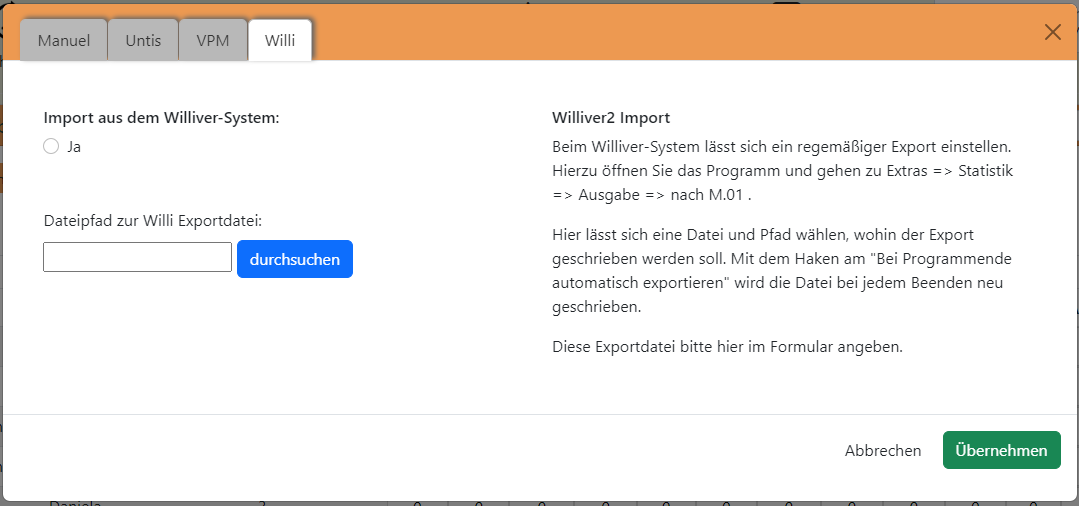
Task: Open the Untis tab
Action: click(143, 40)
